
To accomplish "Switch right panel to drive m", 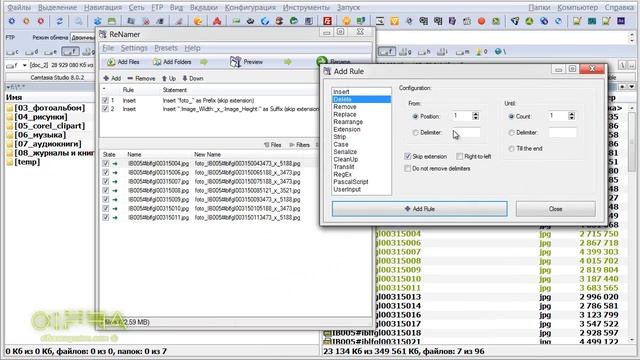I will pos(462,52).
